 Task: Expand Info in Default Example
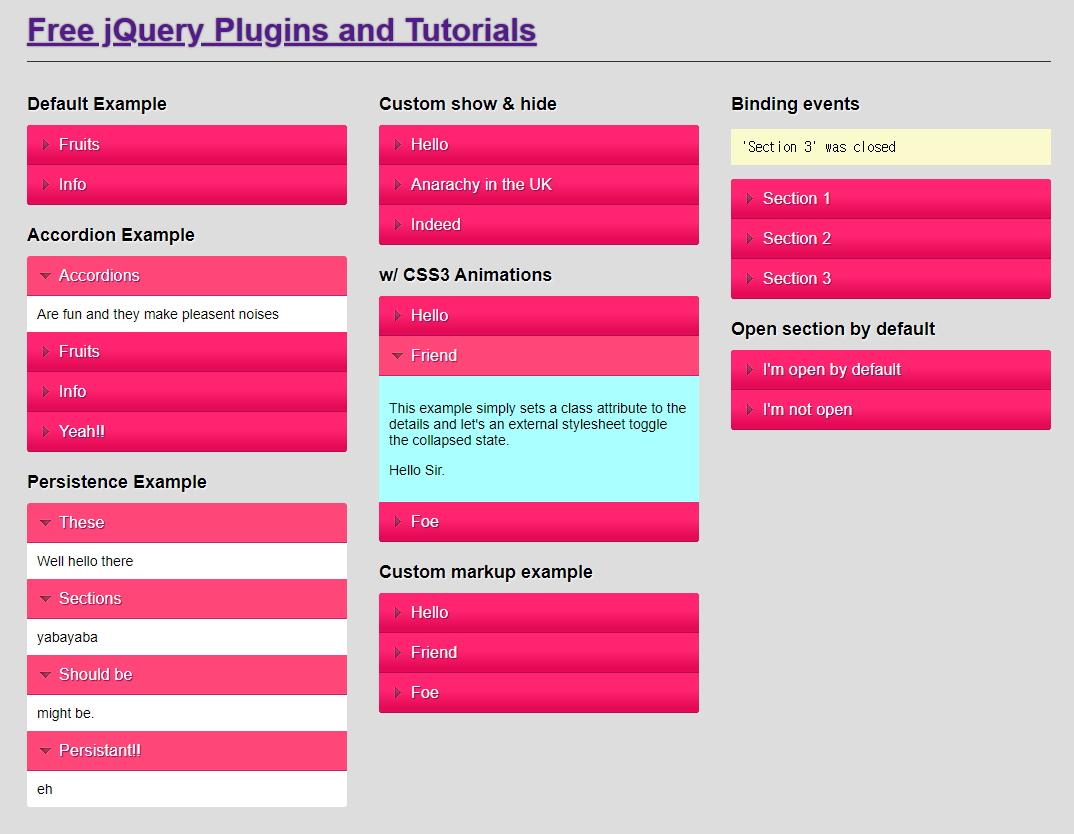pos(187,185)
